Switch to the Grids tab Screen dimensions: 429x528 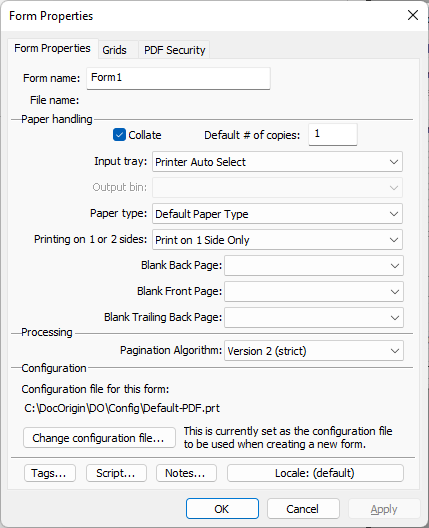(114, 50)
